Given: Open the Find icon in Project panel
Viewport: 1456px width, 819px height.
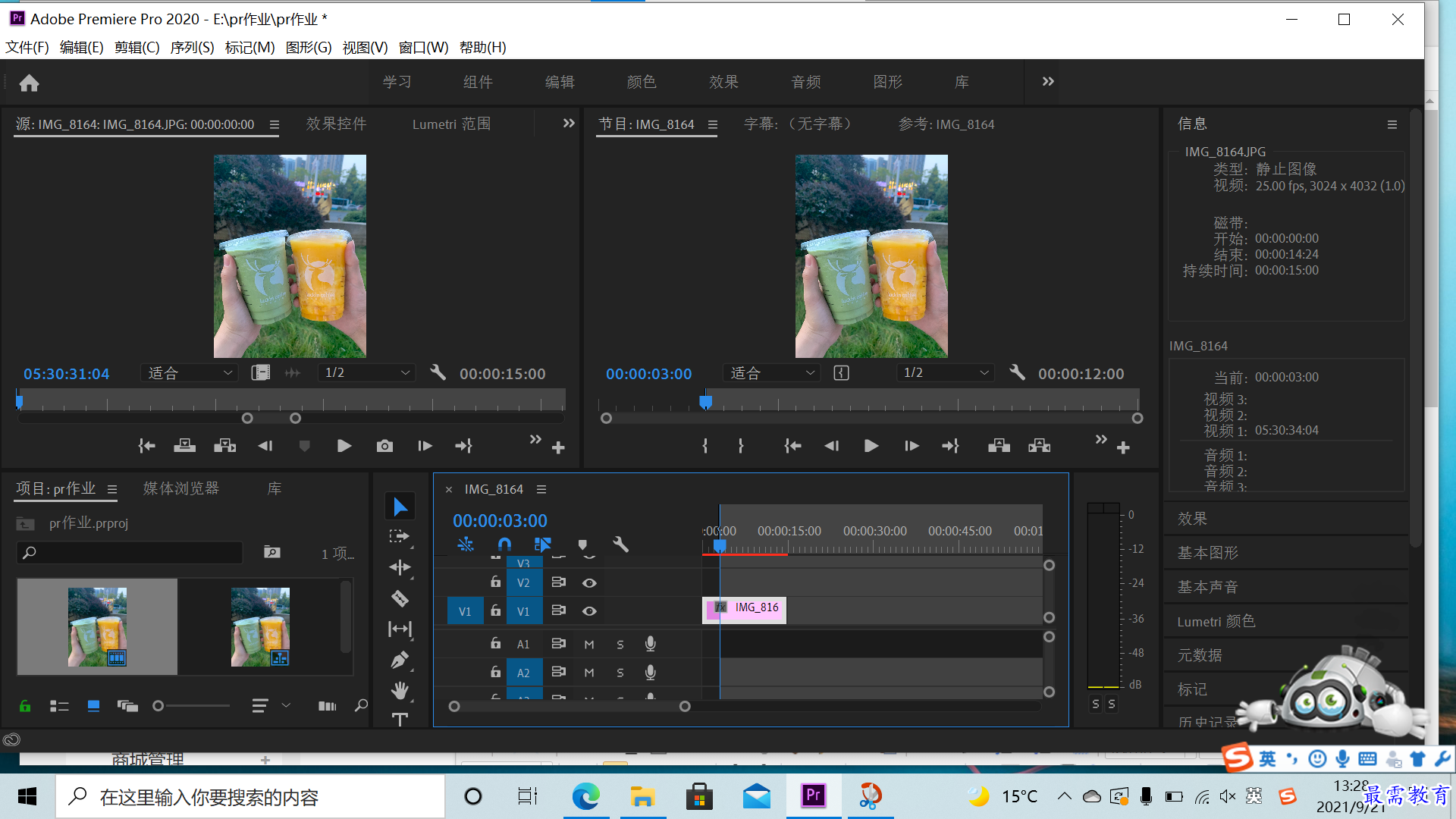Looking at the screenshot, I should coord(362,706).
